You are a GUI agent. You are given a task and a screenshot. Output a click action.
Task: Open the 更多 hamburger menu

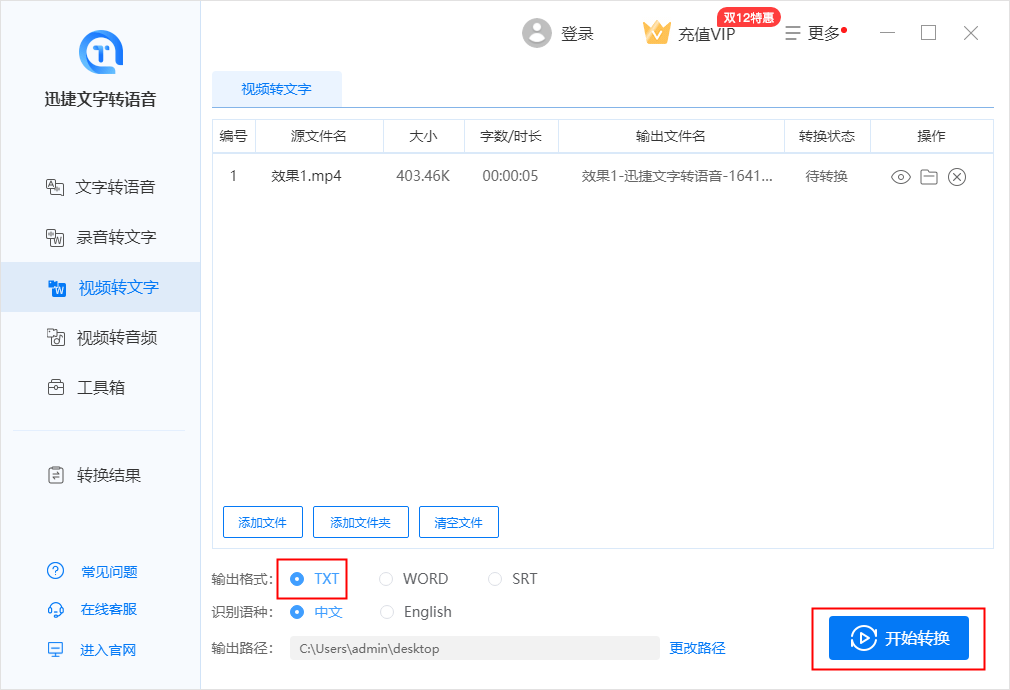(x=793, y=33)
